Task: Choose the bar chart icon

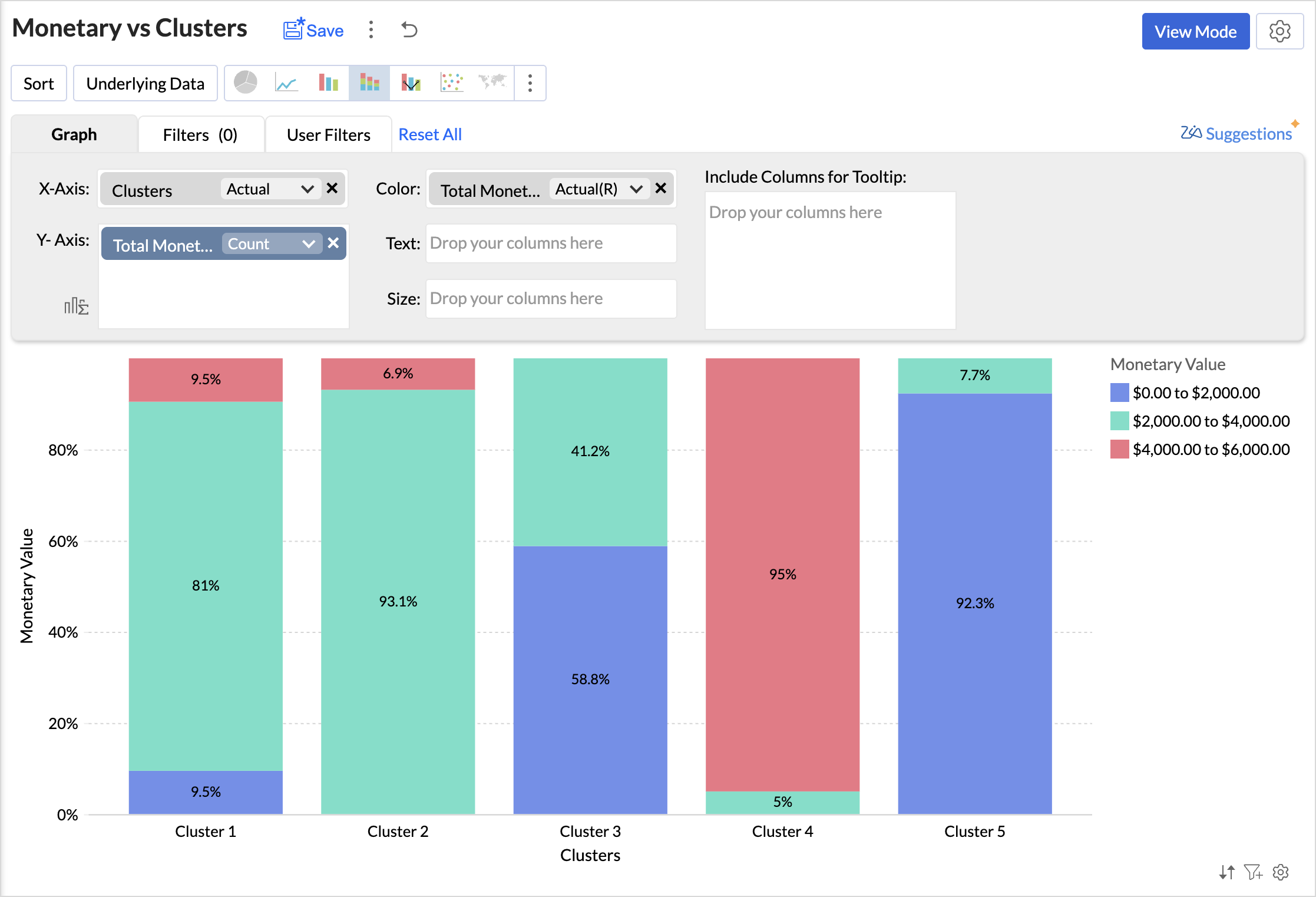Action: click(328, 83)
